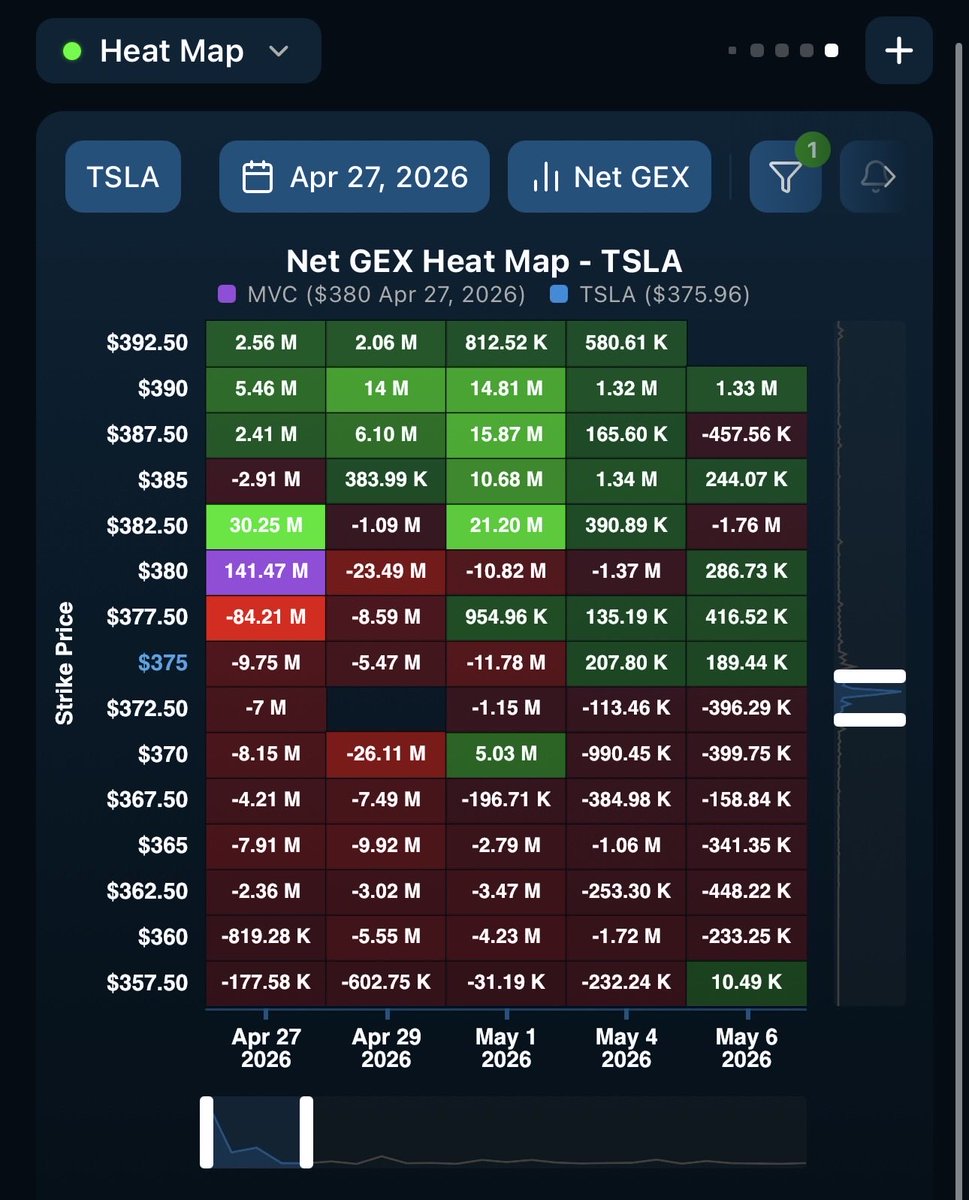Click the -11.78 M cell
The image size is (969, 1200).
pyautogui.click(x=506, y=663)
